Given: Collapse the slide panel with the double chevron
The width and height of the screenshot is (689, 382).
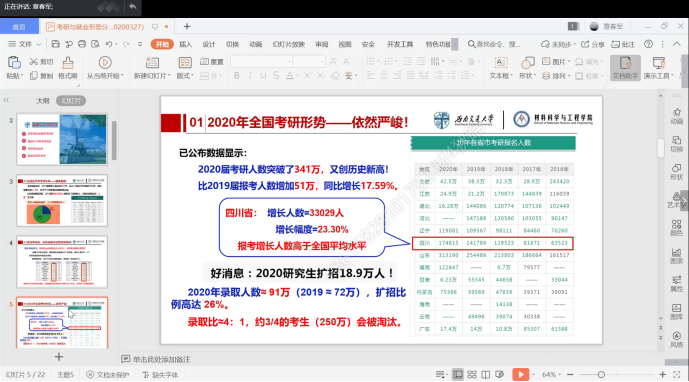Looking at the screenshot, I should point(6,100).
